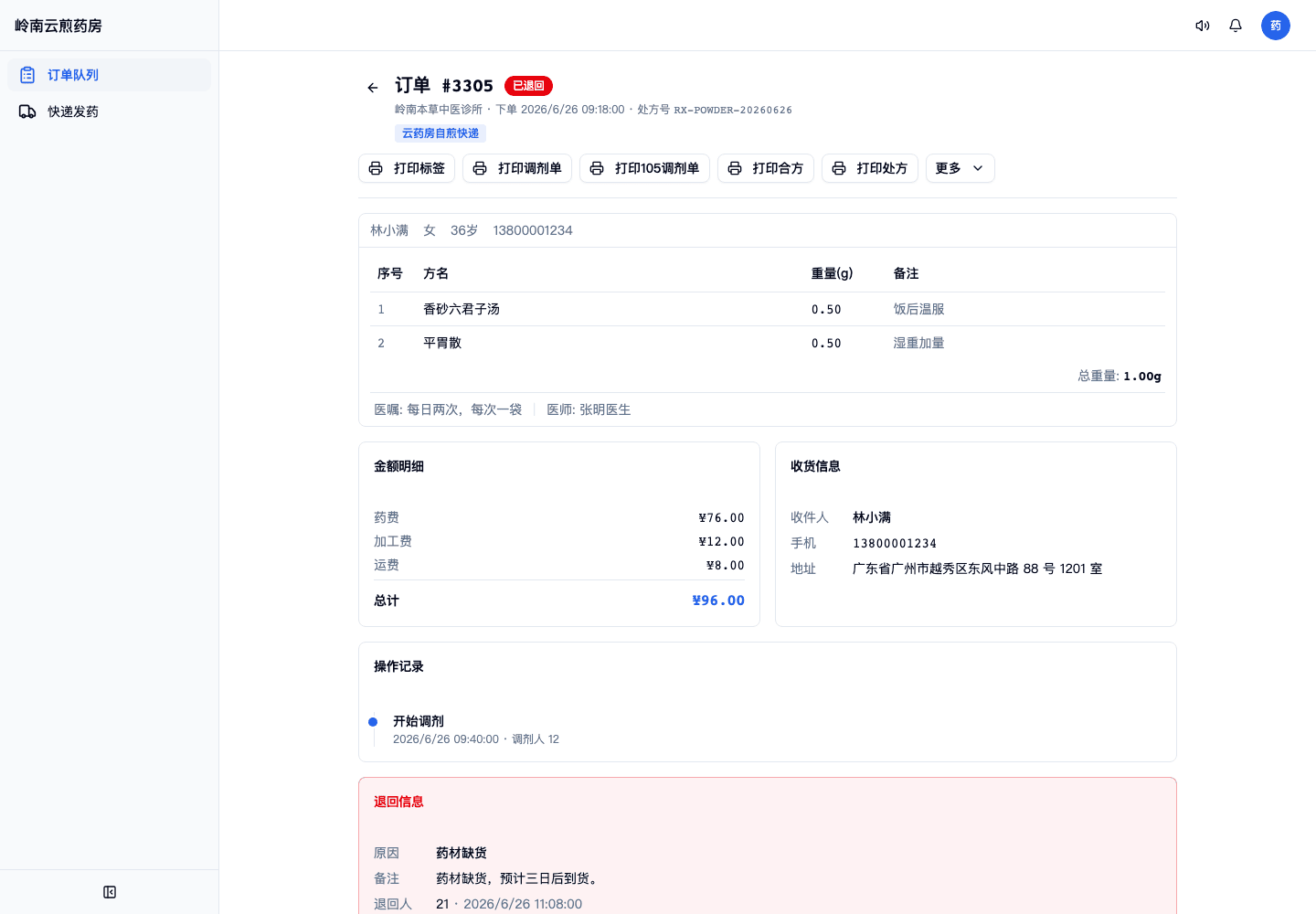Image resolution: width=1316 pixels, height=914 pixels.
Task: Click the 退回信息 section heading
Action: point(398,802)
